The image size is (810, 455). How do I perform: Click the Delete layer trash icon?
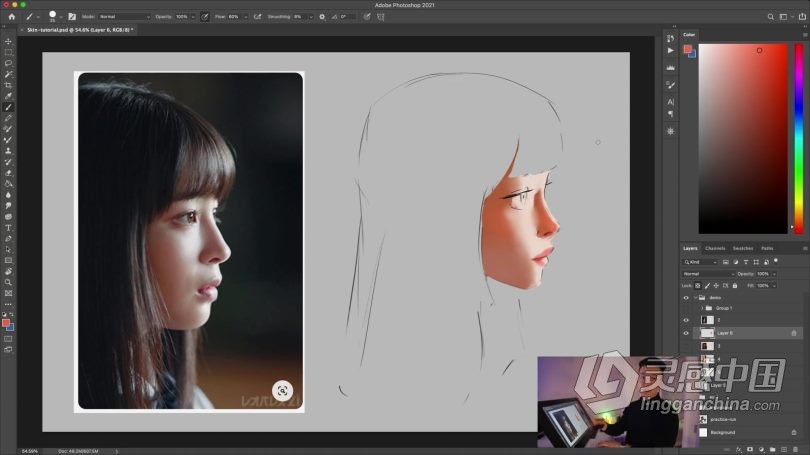click(795, 449)
